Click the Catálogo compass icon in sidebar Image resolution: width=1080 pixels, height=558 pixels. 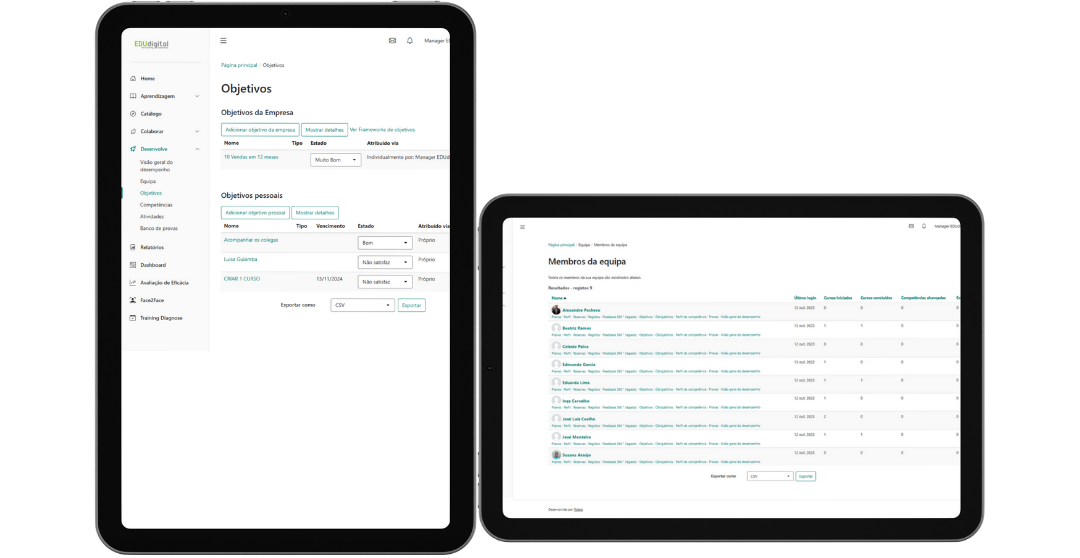(133, 114)
